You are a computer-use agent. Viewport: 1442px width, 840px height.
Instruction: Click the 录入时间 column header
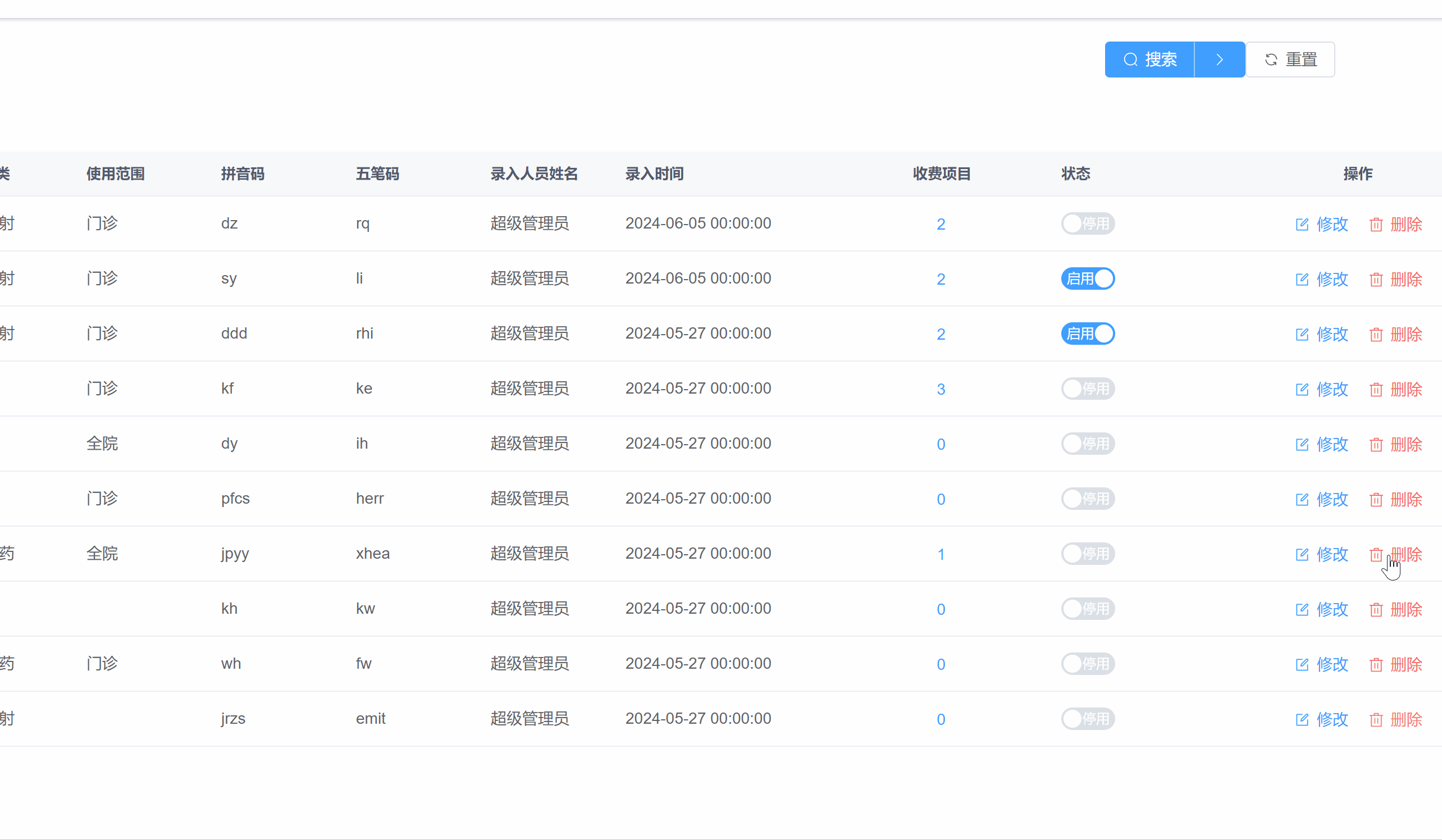654,174
